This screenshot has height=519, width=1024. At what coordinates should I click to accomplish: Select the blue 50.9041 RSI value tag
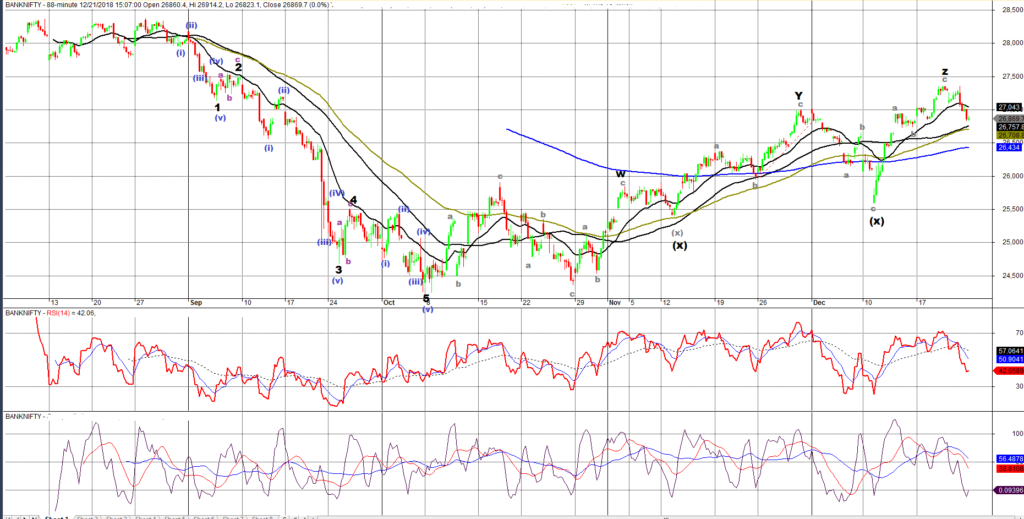(1010, 359)
